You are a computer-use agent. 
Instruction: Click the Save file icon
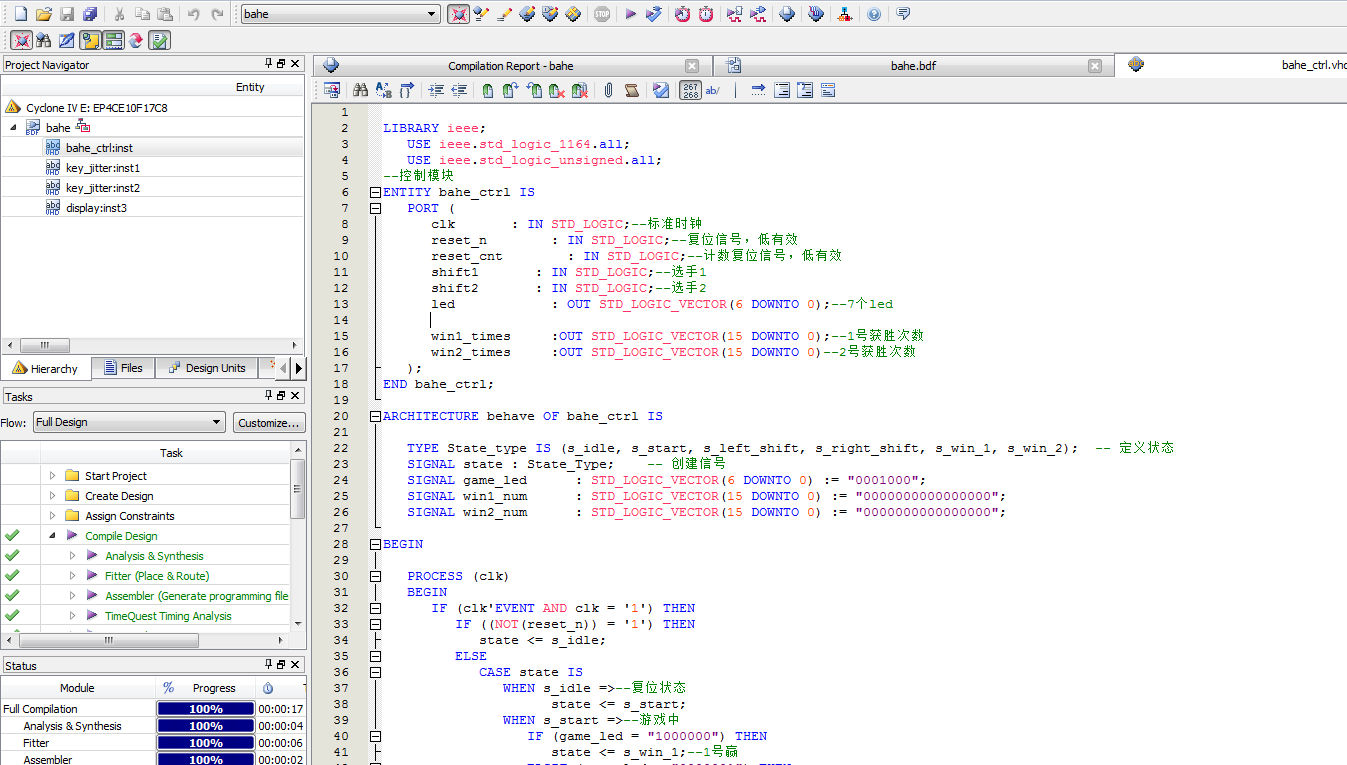(x=67, y=14)
